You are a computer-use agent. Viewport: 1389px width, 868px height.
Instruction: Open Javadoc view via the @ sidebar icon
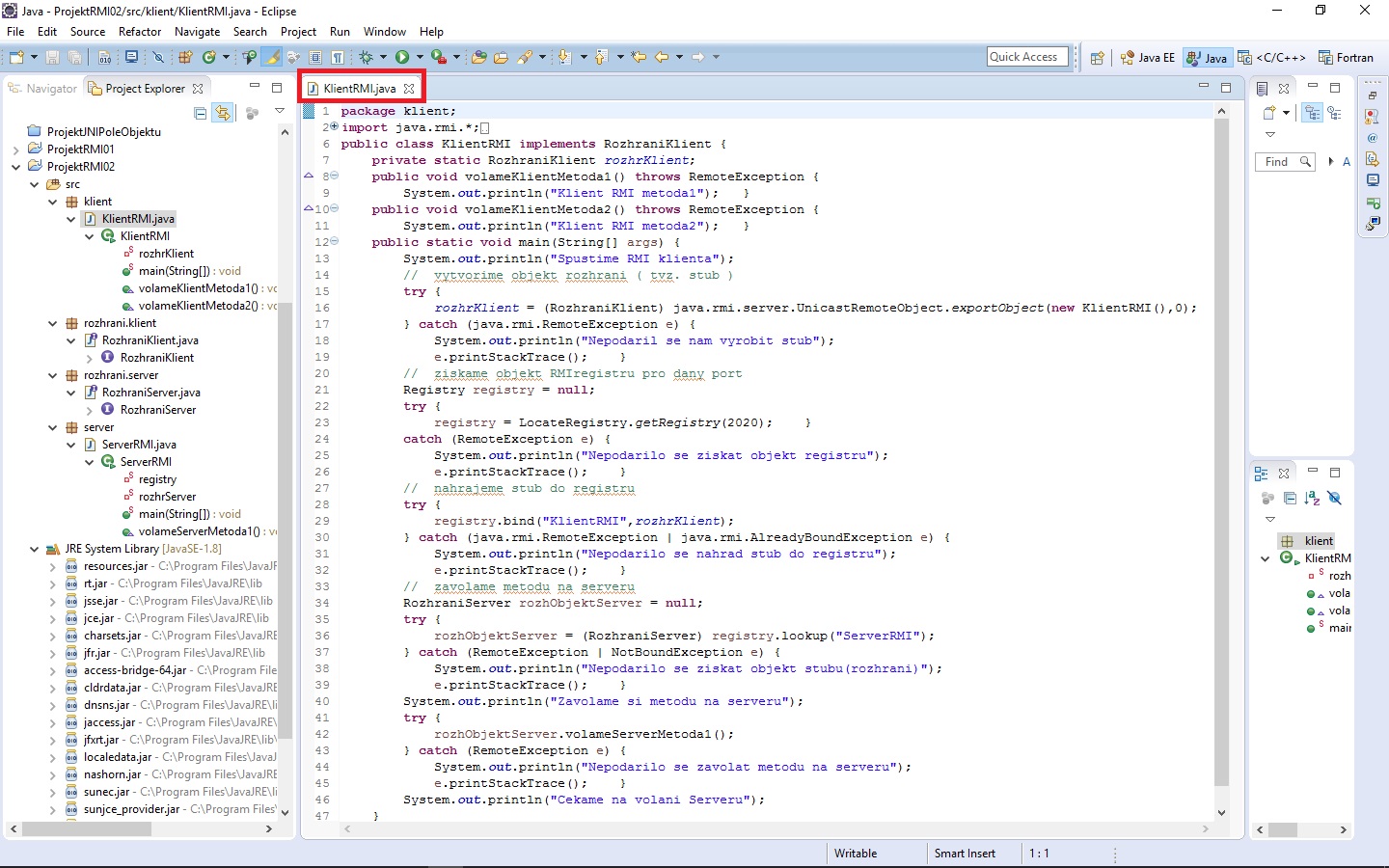1374,138
